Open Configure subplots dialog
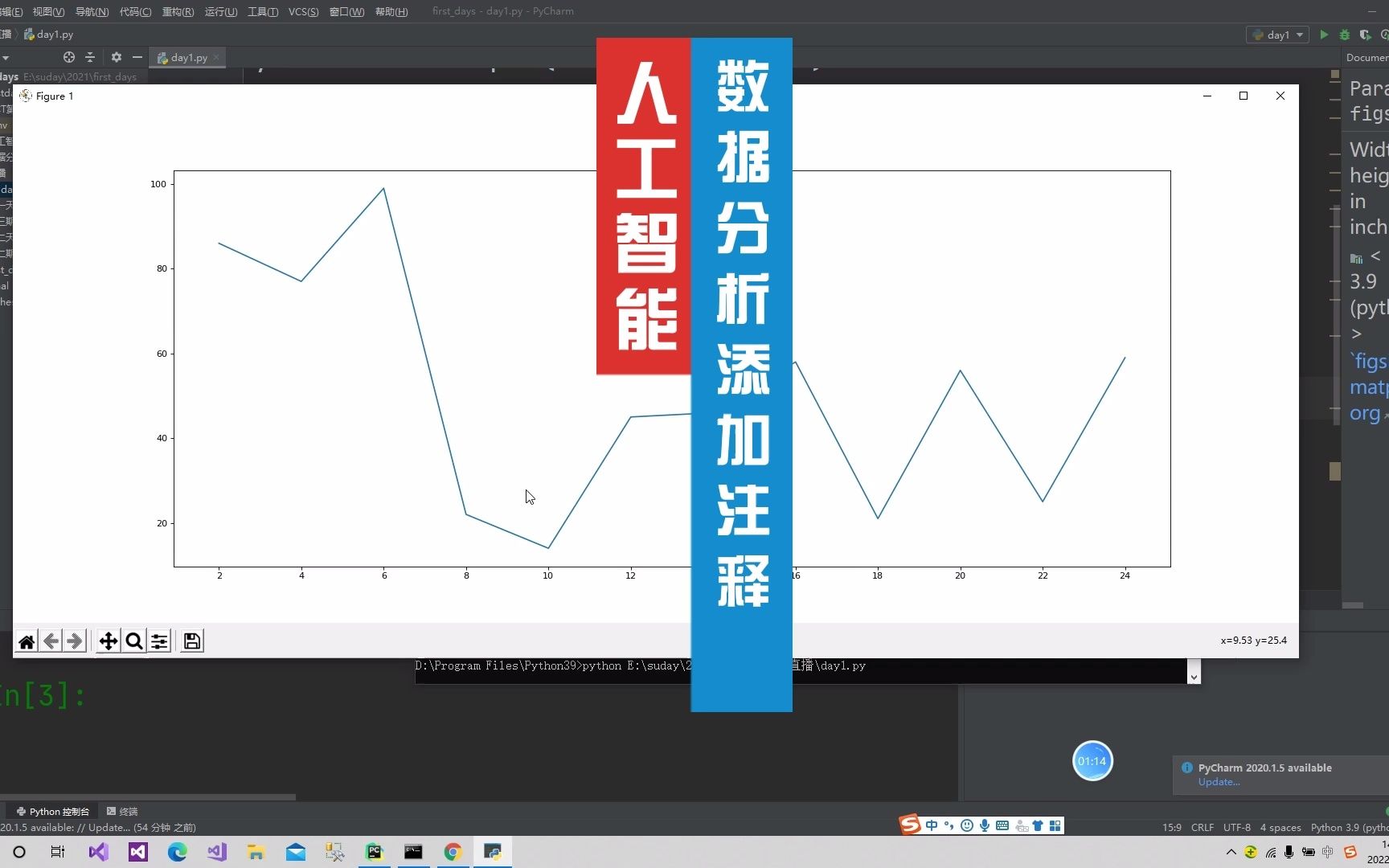 160,641
